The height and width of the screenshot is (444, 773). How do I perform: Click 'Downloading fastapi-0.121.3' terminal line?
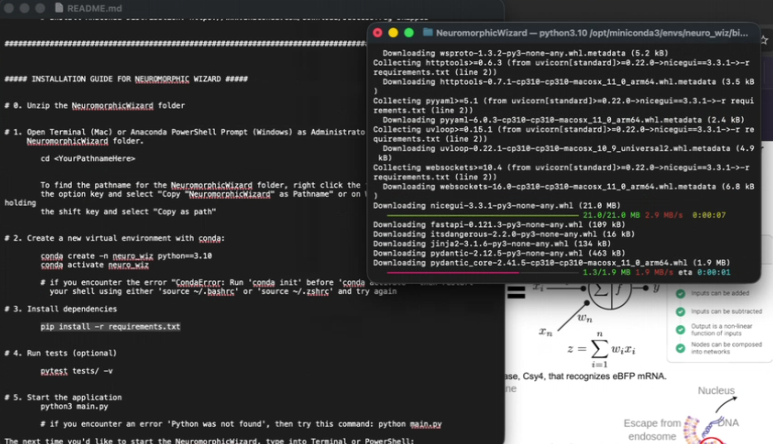click(499, 225)
